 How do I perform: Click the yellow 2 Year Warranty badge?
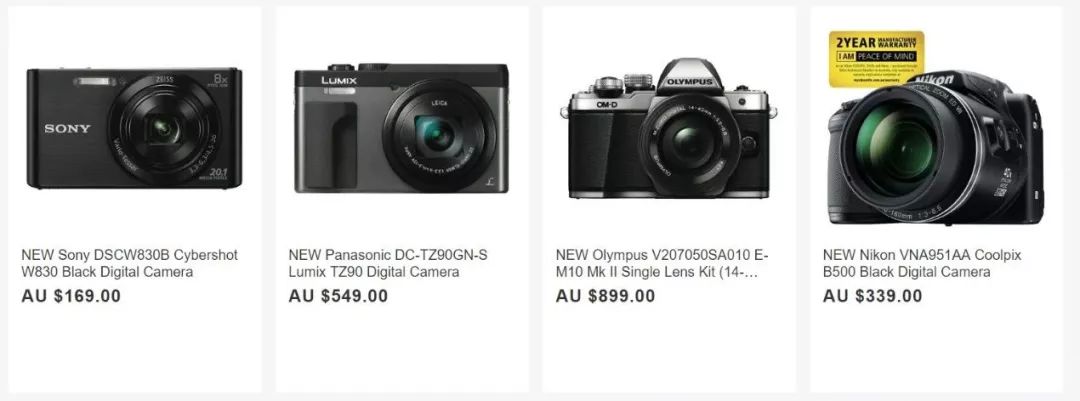pos(876,59)
